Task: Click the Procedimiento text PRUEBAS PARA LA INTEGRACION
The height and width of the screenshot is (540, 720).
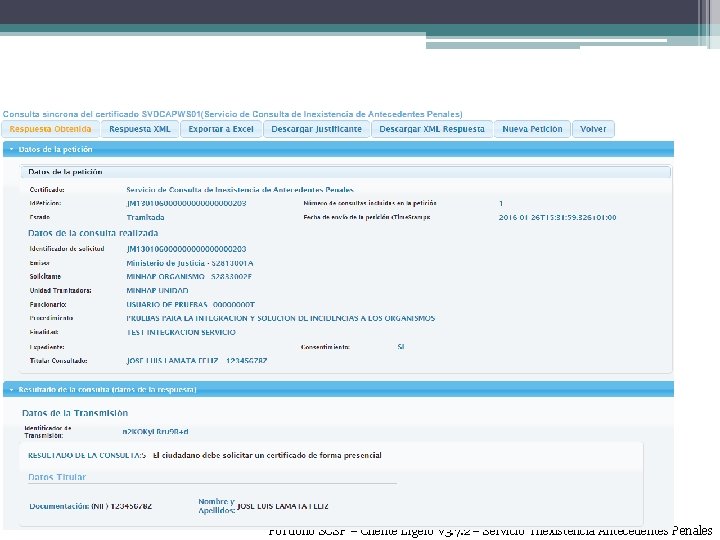Action: coord(281,318)
